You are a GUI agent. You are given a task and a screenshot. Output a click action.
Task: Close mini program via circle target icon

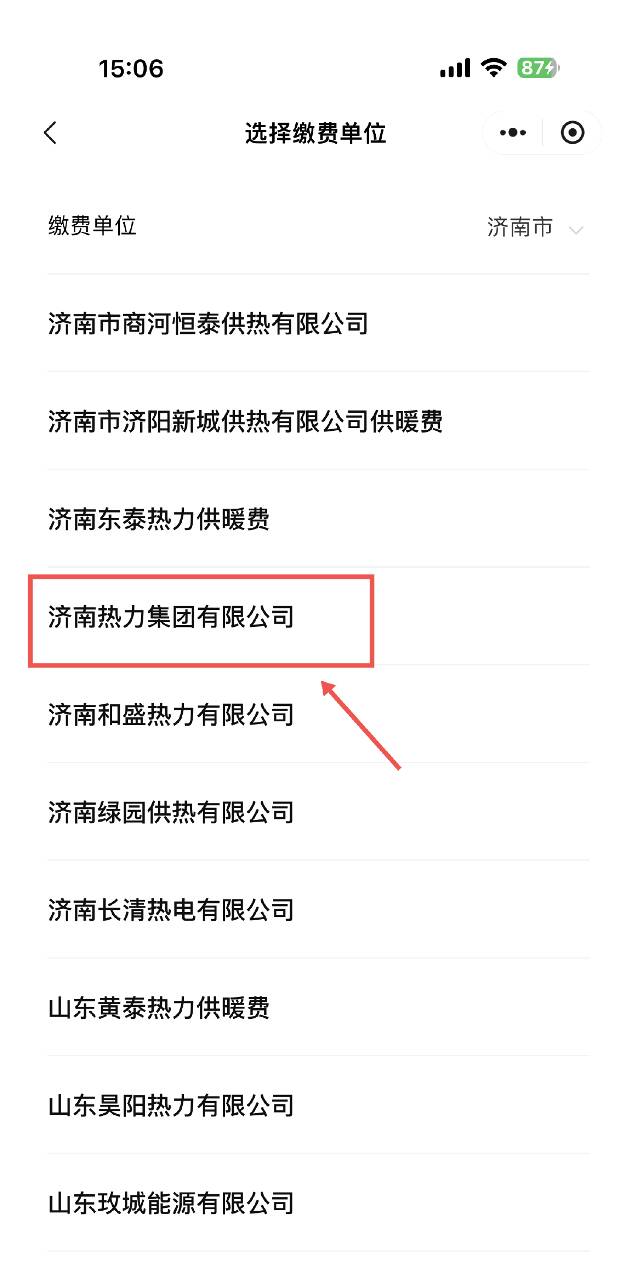[572, 133]
